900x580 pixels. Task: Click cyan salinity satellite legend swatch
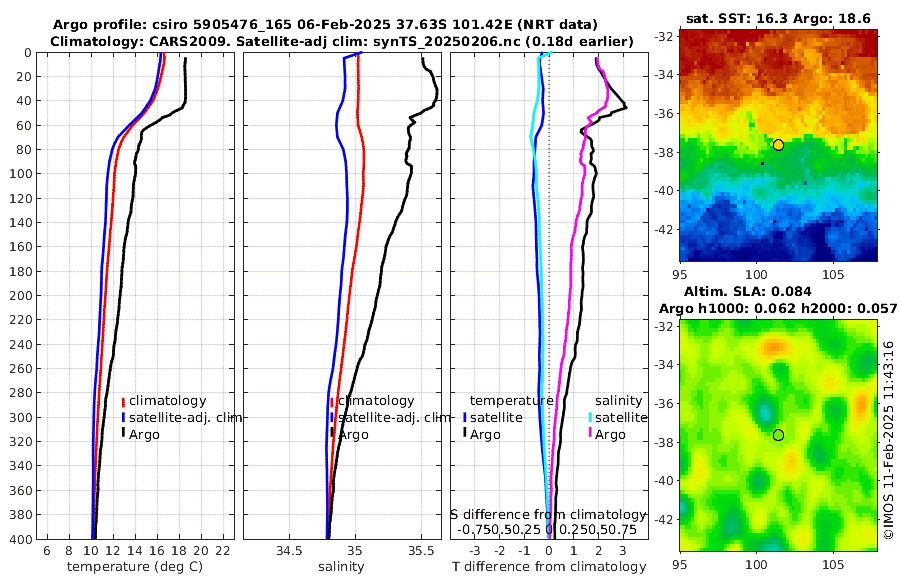tap(590, 417)
